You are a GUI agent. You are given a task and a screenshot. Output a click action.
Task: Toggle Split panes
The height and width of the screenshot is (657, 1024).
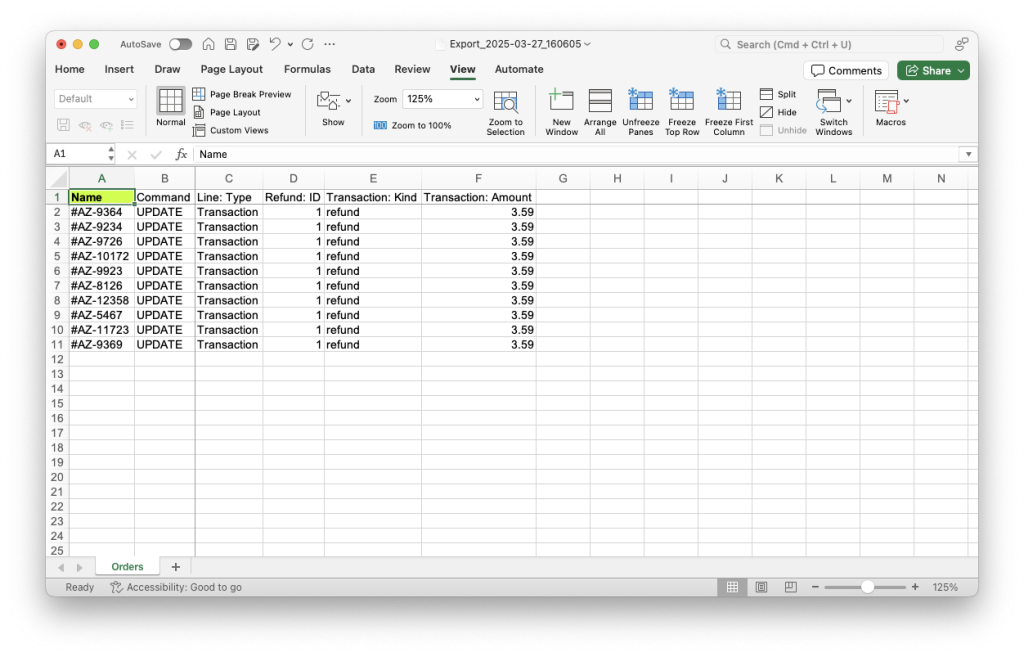click(778, 95)
